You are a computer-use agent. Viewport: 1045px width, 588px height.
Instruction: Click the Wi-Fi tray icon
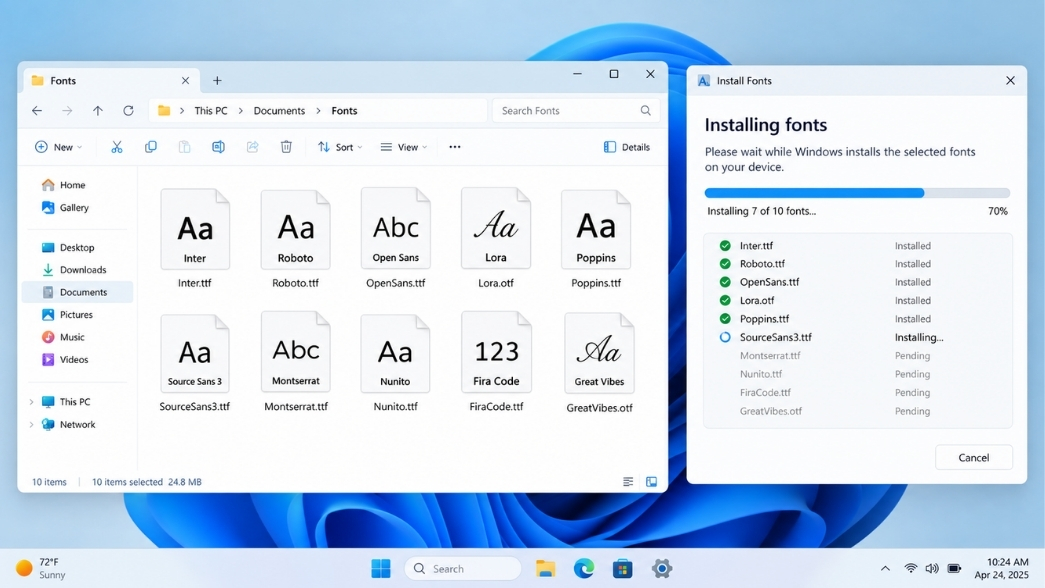[x=910, y=569]
